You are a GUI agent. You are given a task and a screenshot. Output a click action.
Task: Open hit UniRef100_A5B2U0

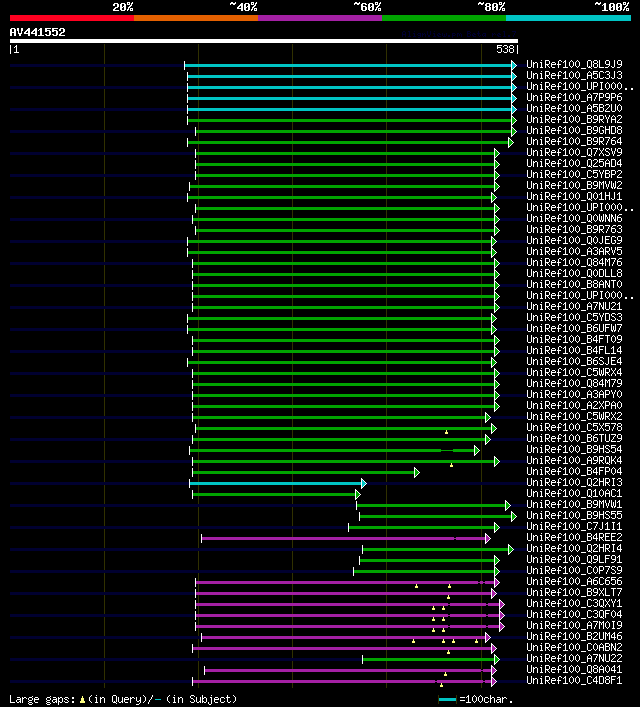pos(574,108)
